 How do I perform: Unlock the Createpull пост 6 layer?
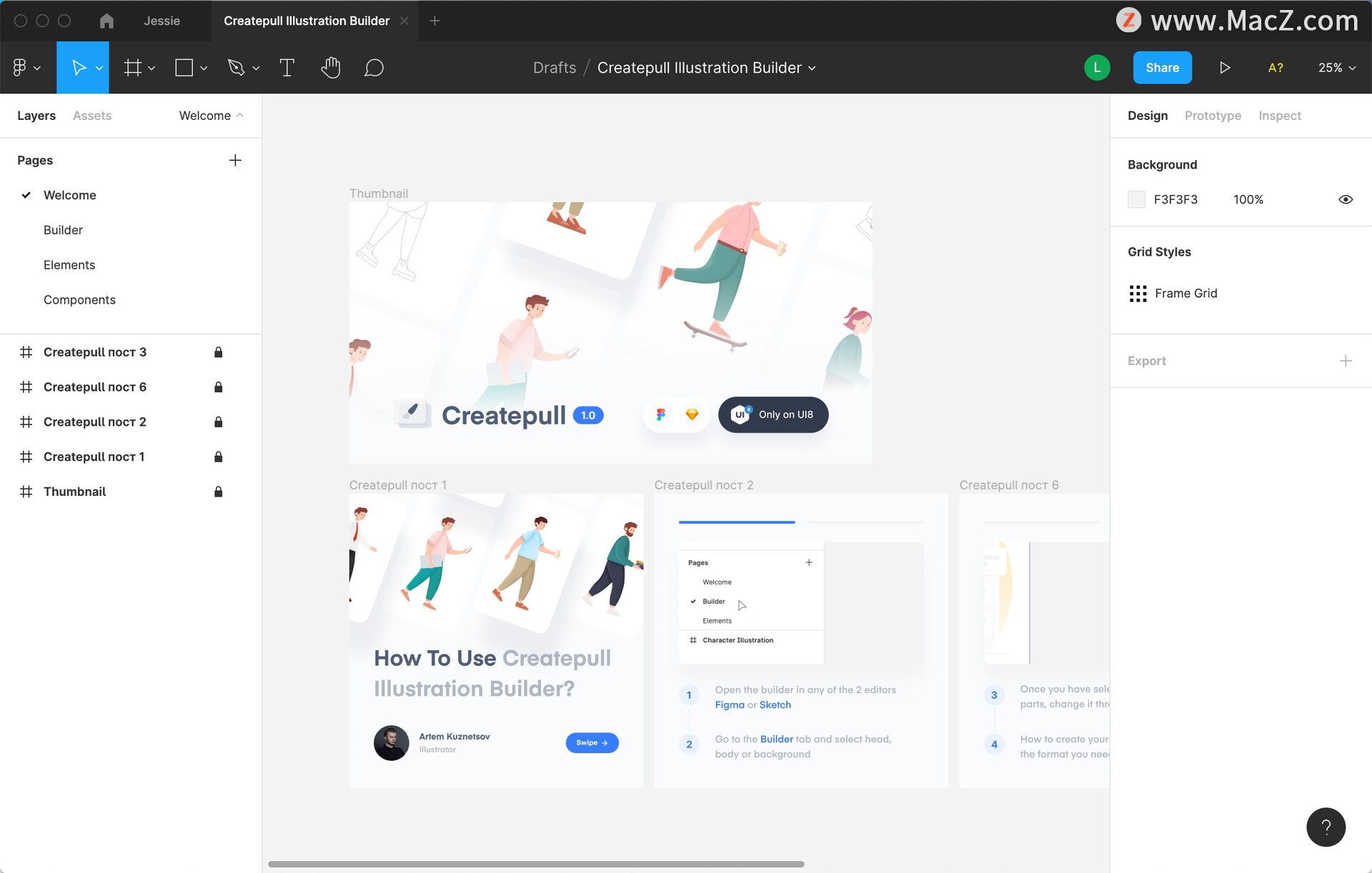(x=219, y=387)
